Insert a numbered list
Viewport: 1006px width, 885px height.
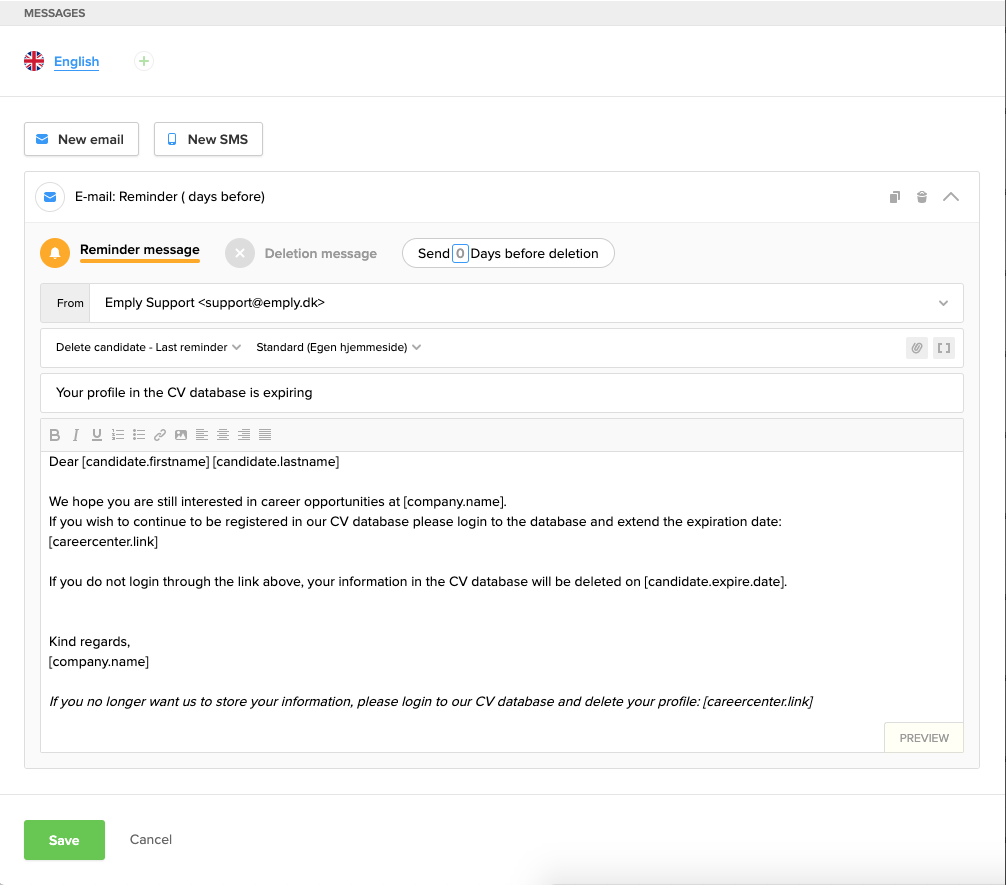118,435
